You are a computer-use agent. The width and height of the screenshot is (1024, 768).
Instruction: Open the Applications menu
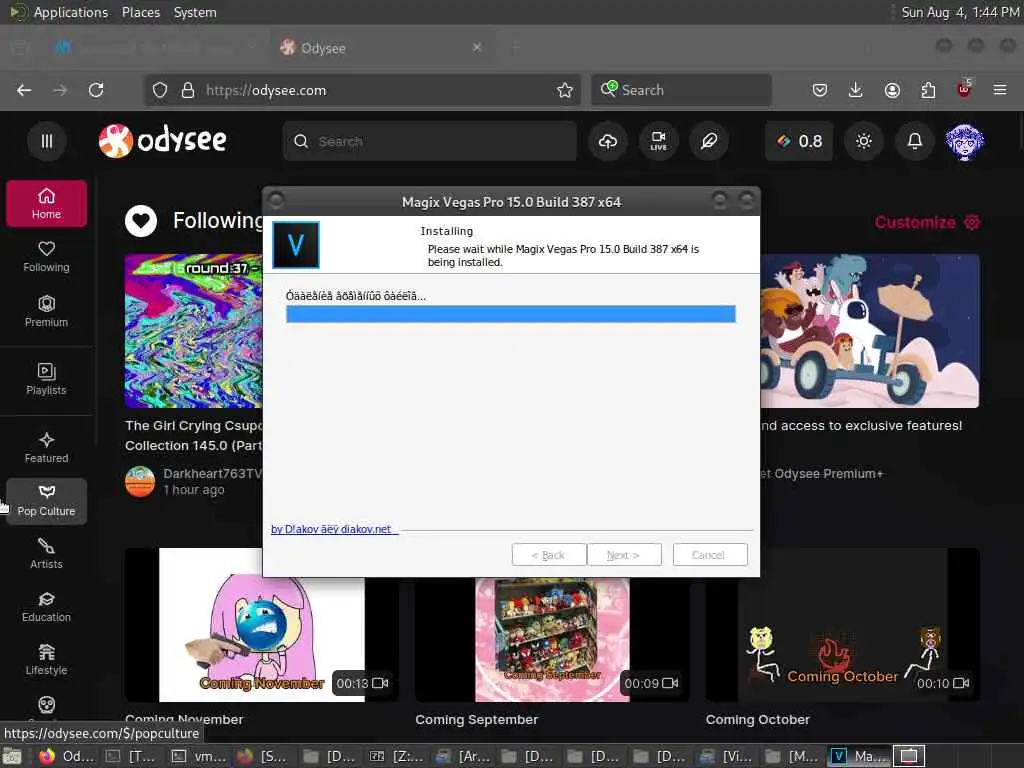(71, 12)
